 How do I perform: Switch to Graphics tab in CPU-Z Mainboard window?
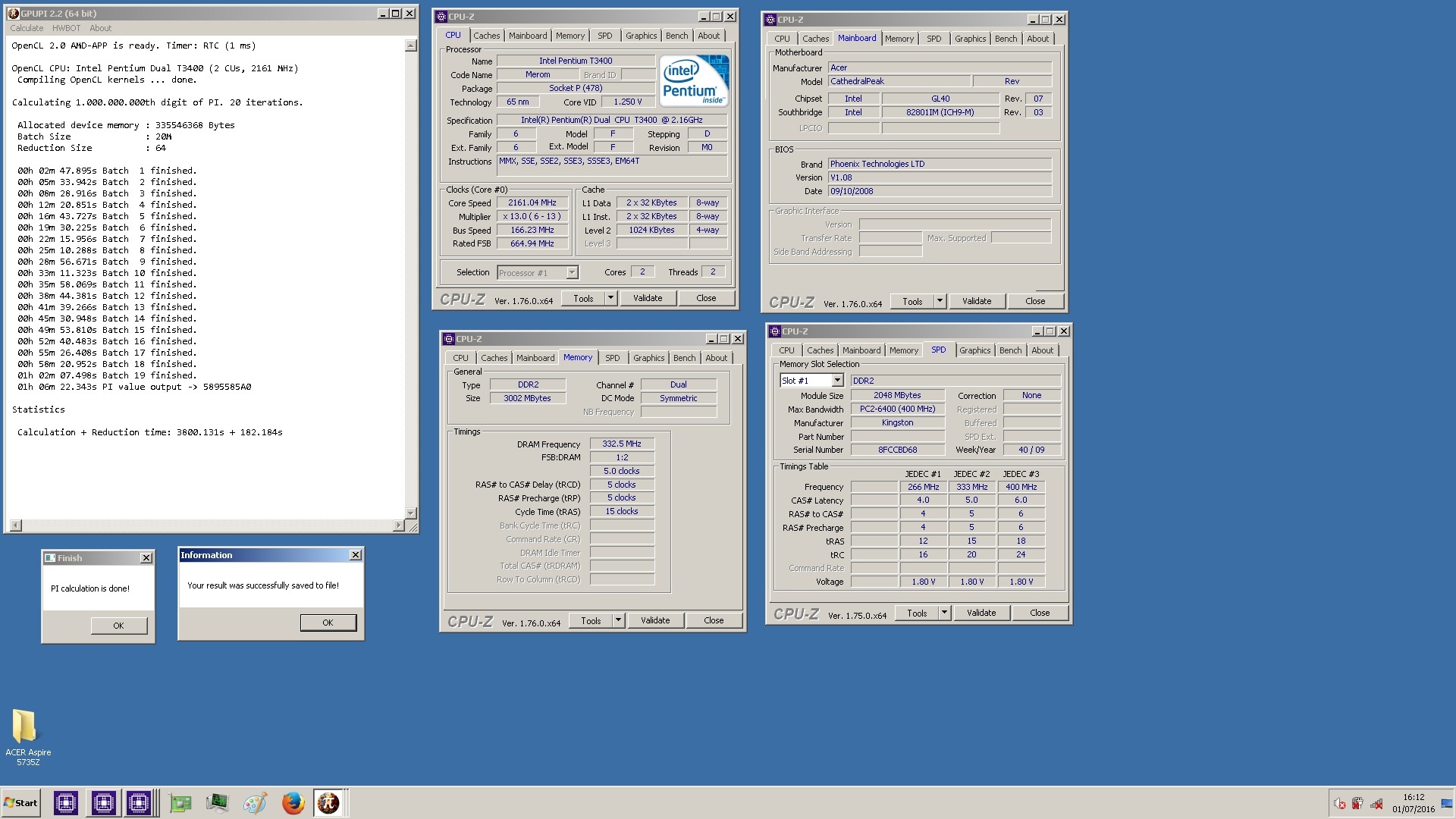click(970, 39)
